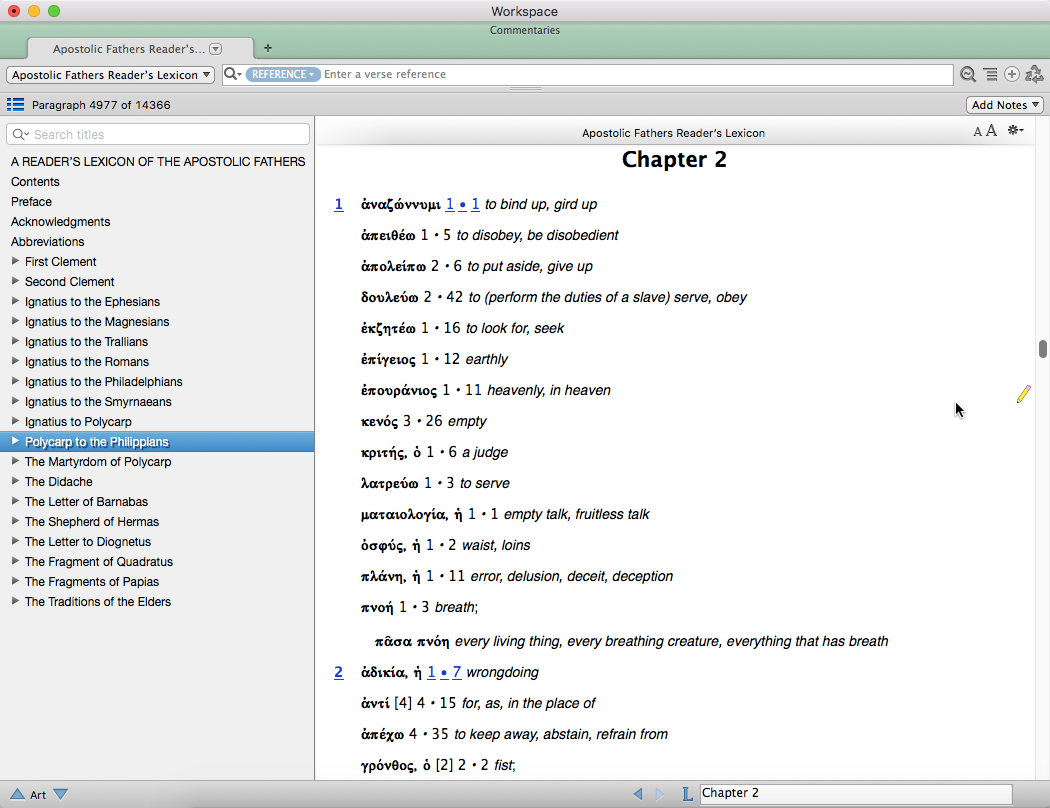The width and height of the screenshot is (1050, 808).
Task: Open the REFERENCE search type selector
Action: click(x=282, y=75)
